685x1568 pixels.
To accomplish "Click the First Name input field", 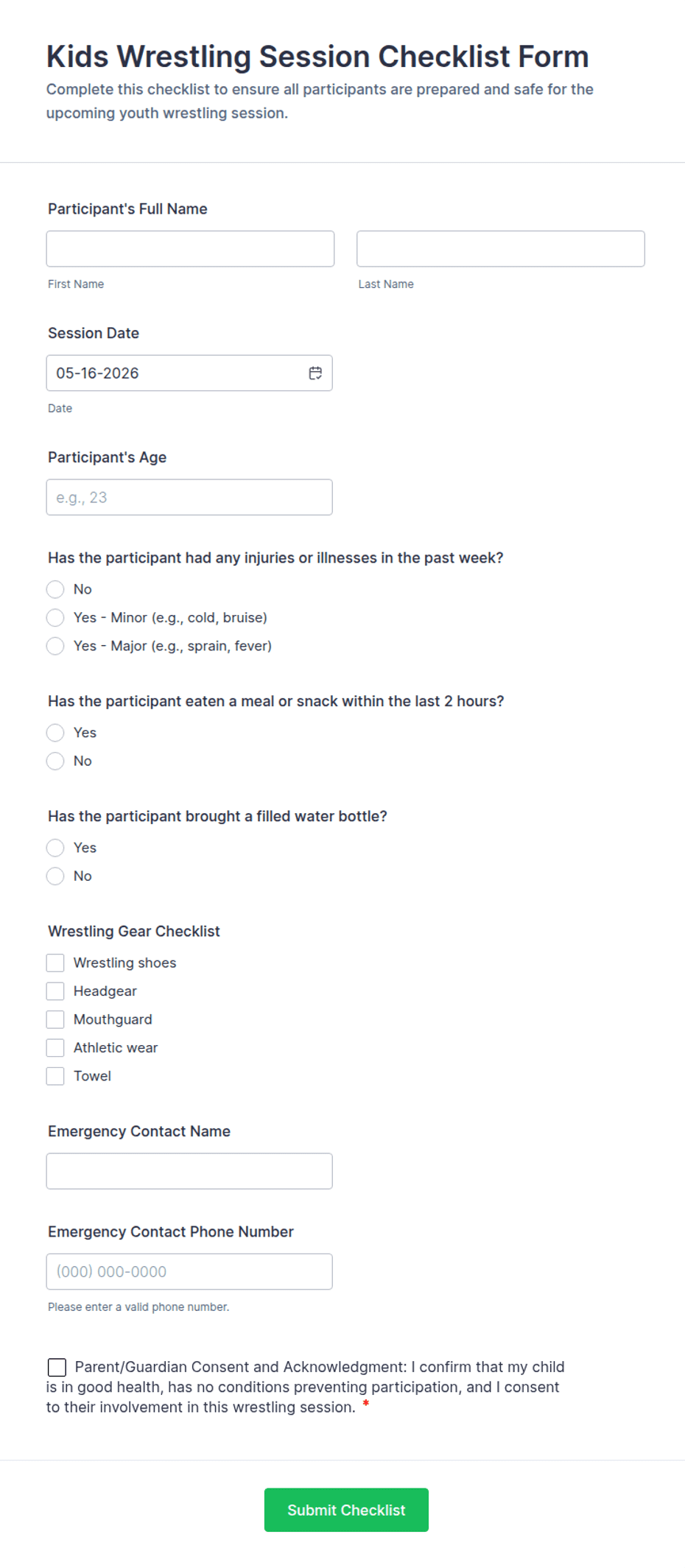I will 190,249.
